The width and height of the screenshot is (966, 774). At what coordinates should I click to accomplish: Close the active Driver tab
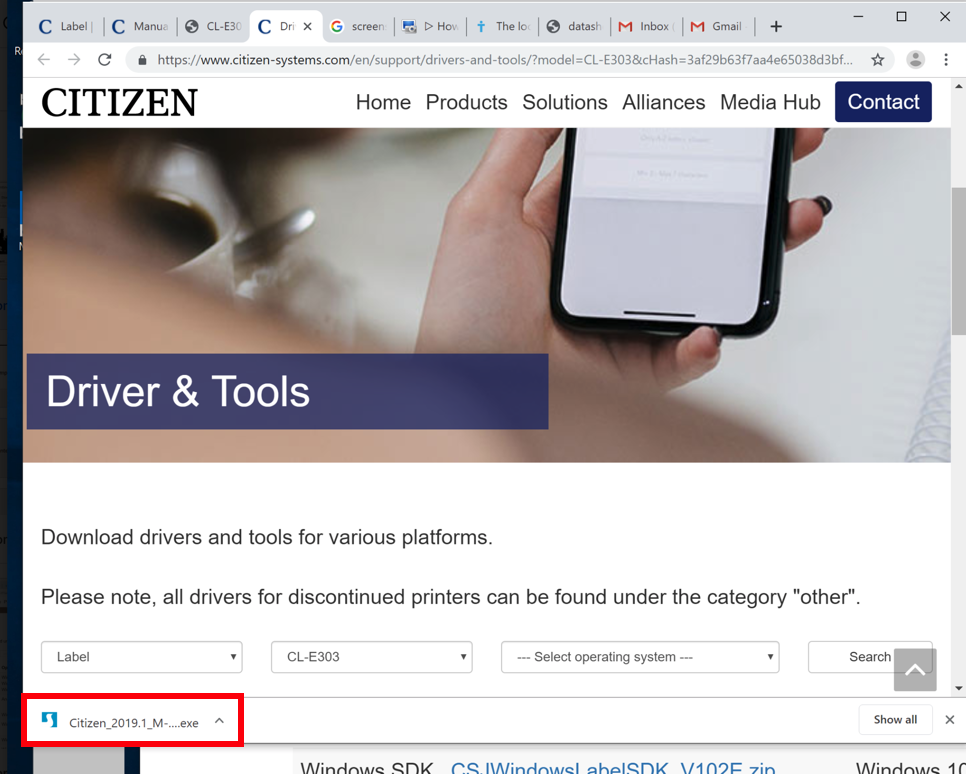(307, 27)
